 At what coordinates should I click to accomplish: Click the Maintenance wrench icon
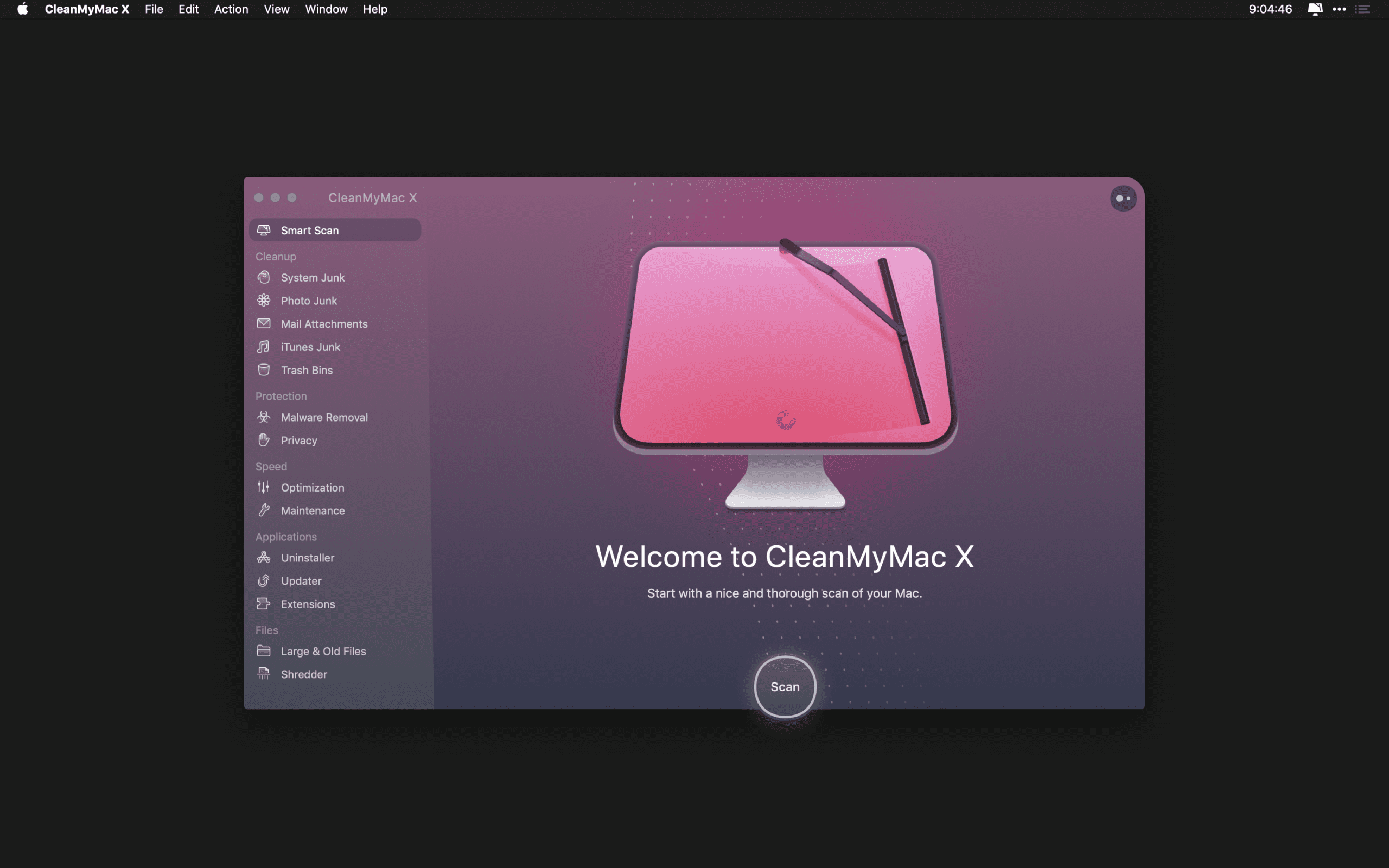pos(264,510)
